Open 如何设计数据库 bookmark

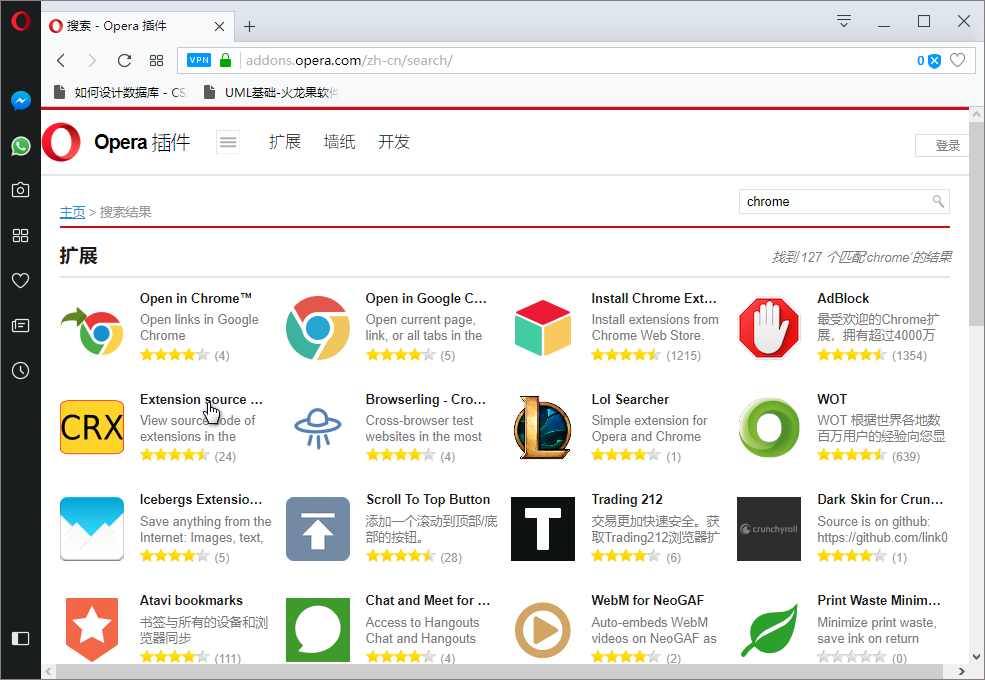click(119, 92)
